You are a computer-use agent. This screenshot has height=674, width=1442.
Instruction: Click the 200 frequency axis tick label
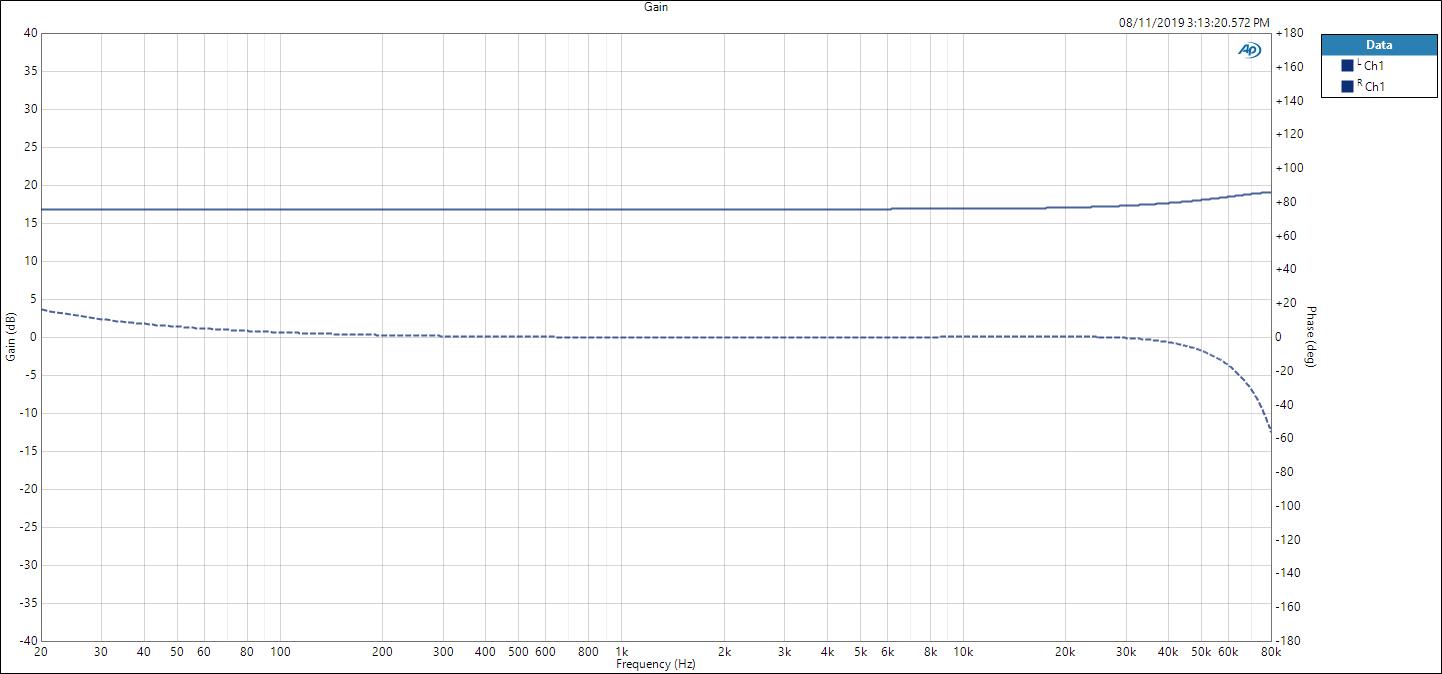click(x=382, y=652)
